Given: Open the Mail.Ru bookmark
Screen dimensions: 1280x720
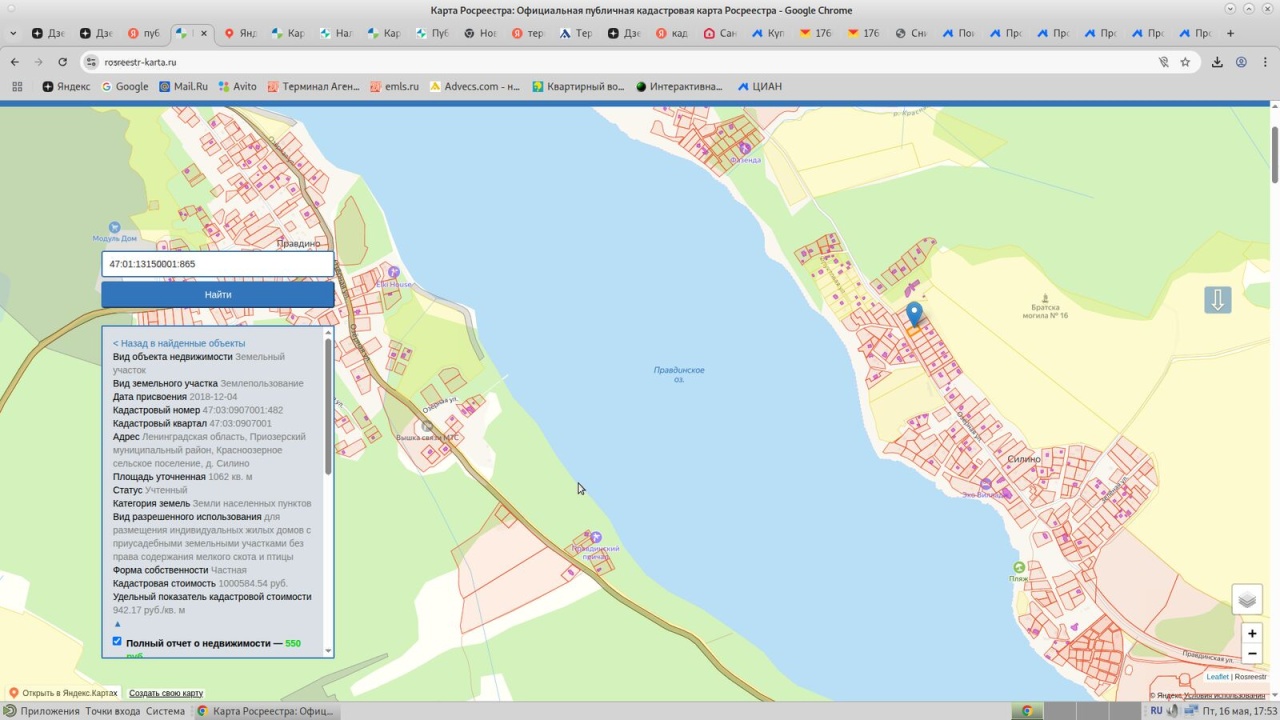Looking at the screenshot, I should pos(182,86).
